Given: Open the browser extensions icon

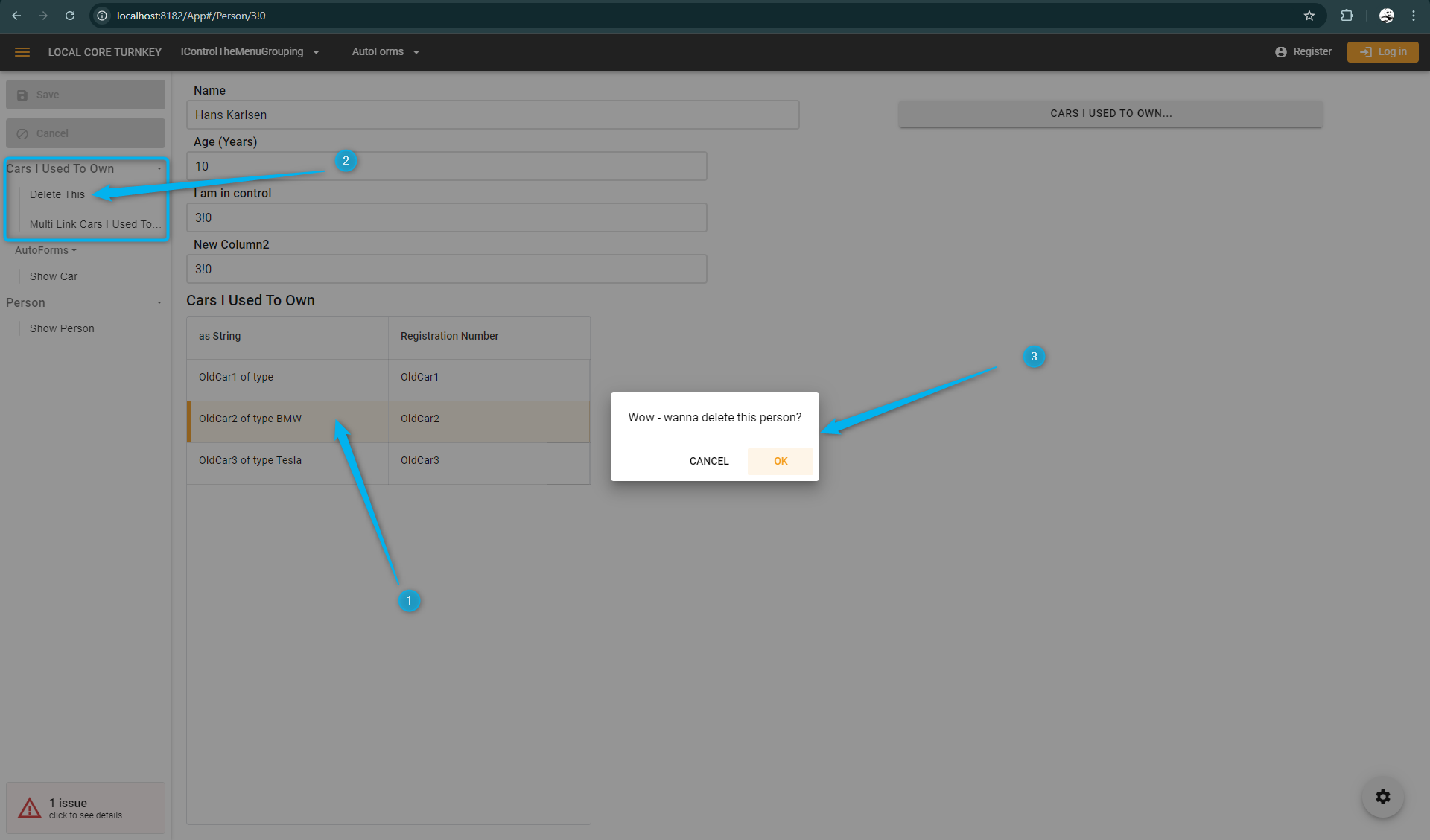Looking at the screenshot, I should (x=1347, y=16).
